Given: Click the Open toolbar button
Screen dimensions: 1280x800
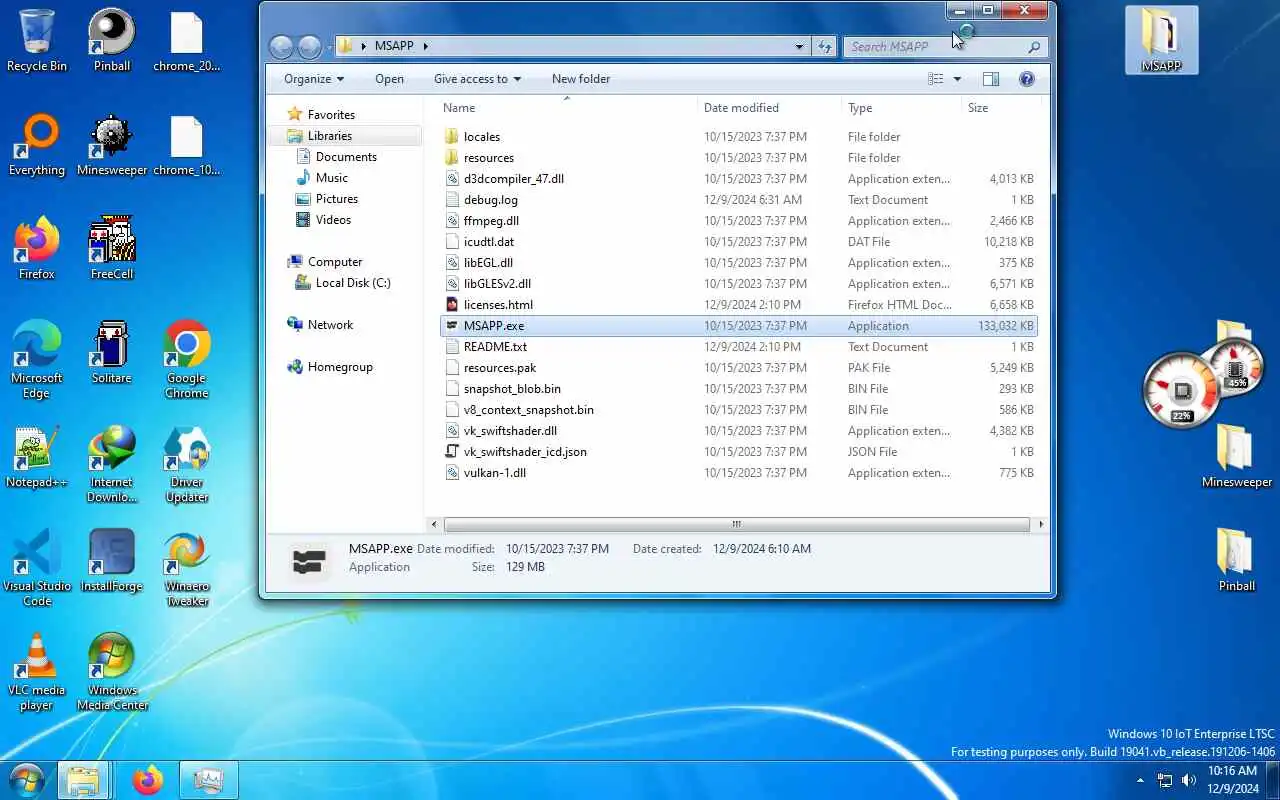Looking at the screenshot, I should point(389,79).
